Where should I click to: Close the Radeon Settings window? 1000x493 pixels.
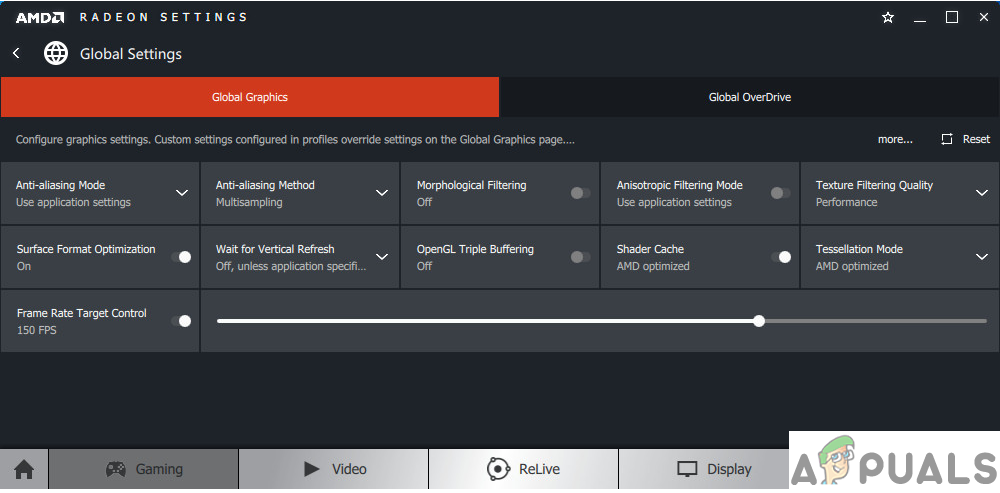click(983, 17)
